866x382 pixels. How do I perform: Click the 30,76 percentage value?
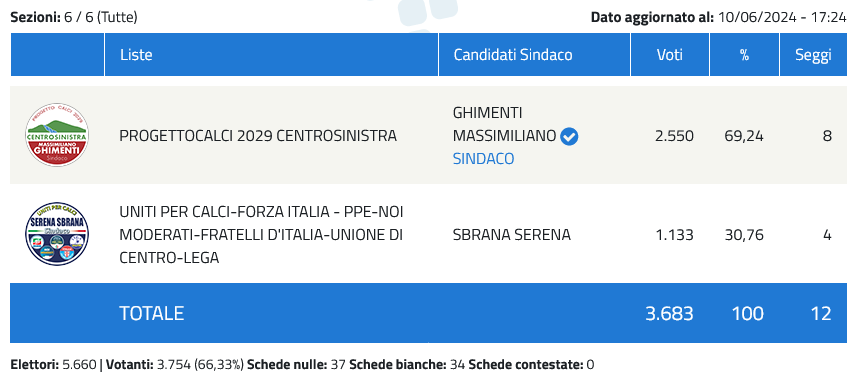(x=744, y=235)
